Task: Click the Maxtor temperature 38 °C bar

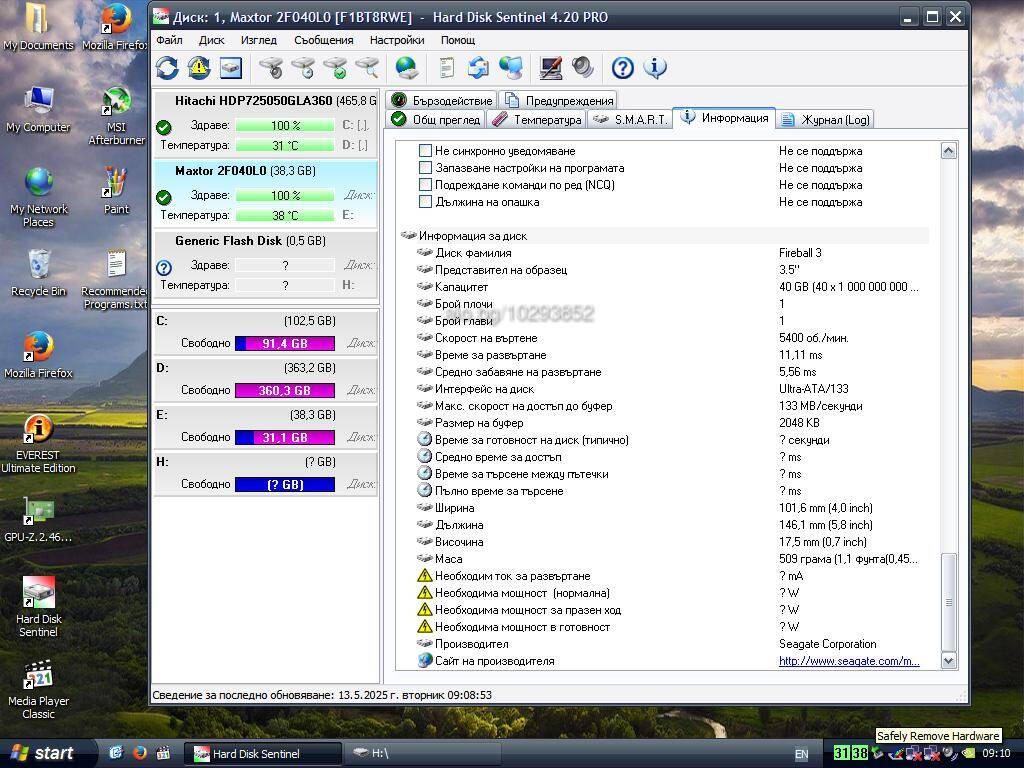Action: [285, 216]
